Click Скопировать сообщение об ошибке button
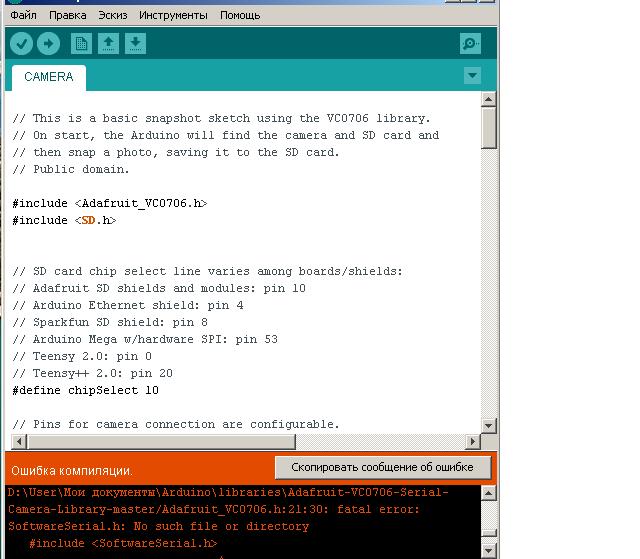Screen dimensions: 640x559 (x=382, y=467)
